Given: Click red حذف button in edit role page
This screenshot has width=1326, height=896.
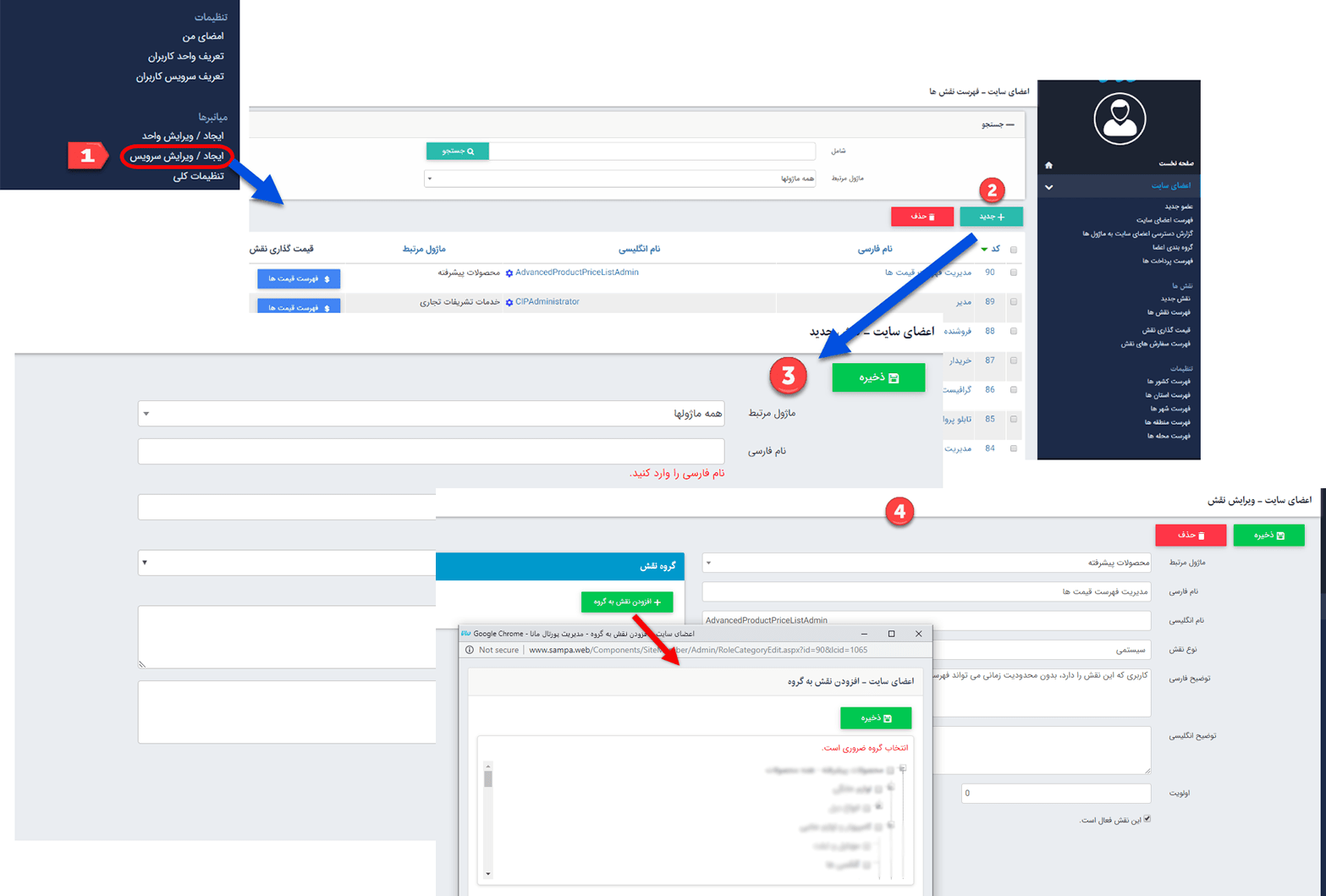Looking at the screenshot, I should 1191,535.
